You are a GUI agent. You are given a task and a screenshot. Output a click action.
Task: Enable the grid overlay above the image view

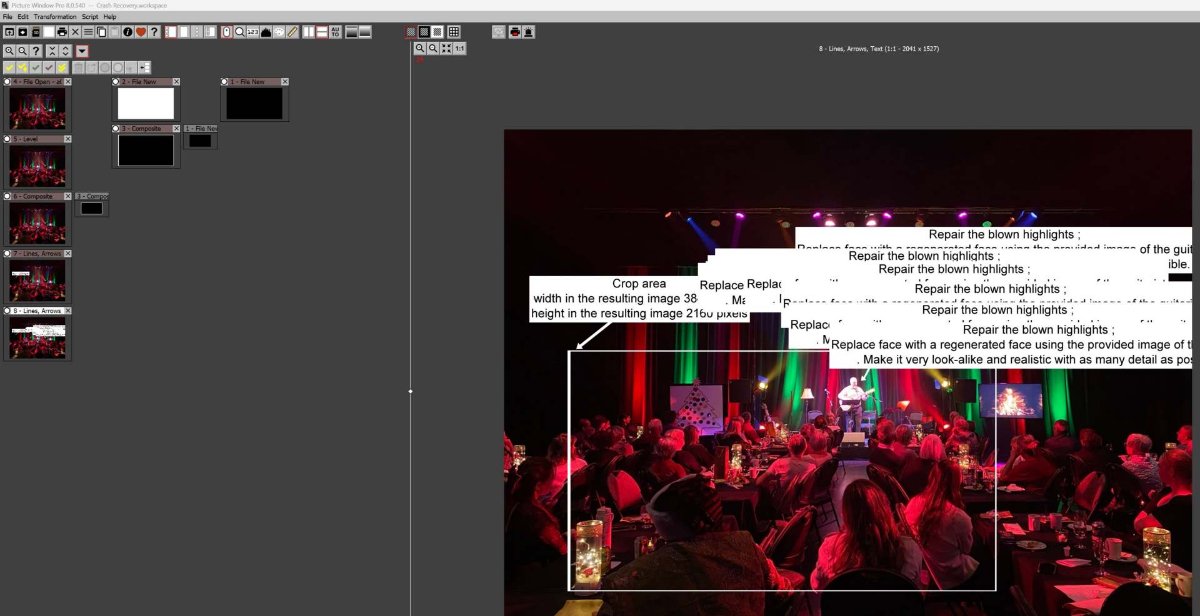[454, 32]
